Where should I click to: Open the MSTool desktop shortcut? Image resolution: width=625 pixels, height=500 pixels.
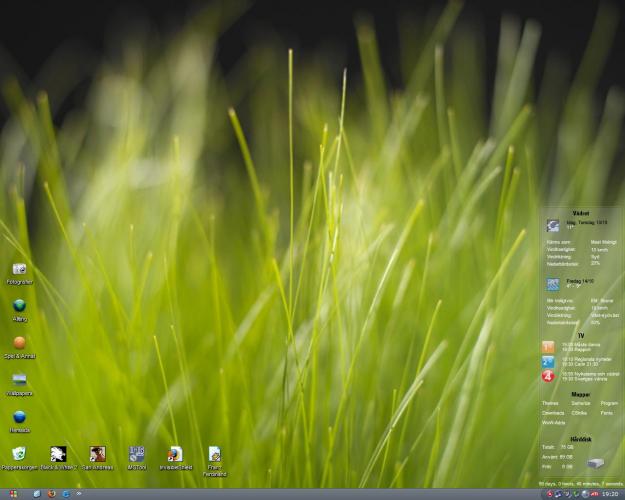click(x=136, y=454)
